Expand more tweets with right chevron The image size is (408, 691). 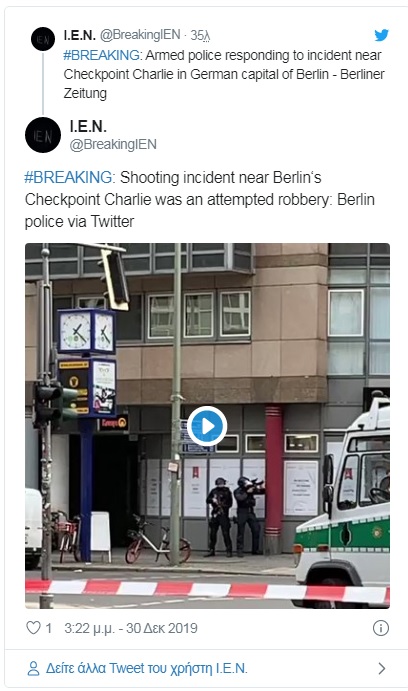pos(382,669)
